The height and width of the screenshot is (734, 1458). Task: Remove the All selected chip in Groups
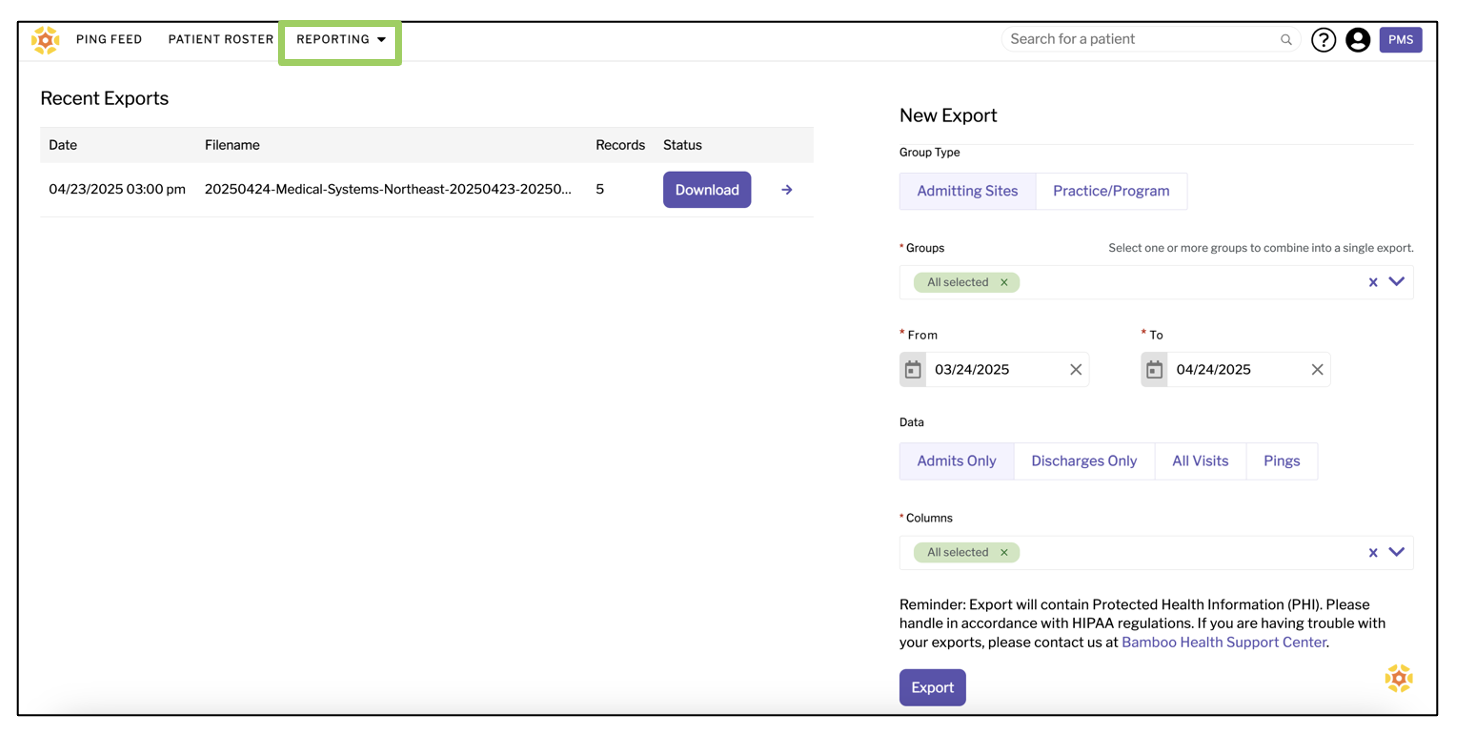click(1004, 283)
